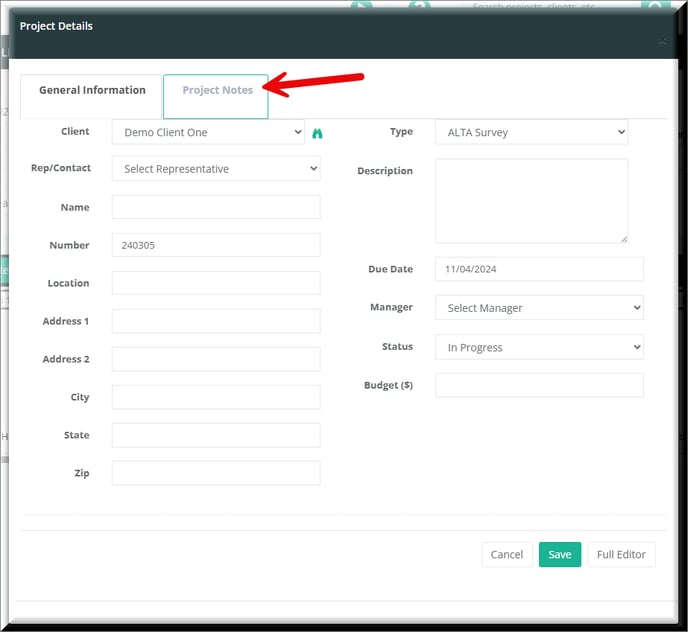
Task: Select the General Information tab
Action: 92,91
